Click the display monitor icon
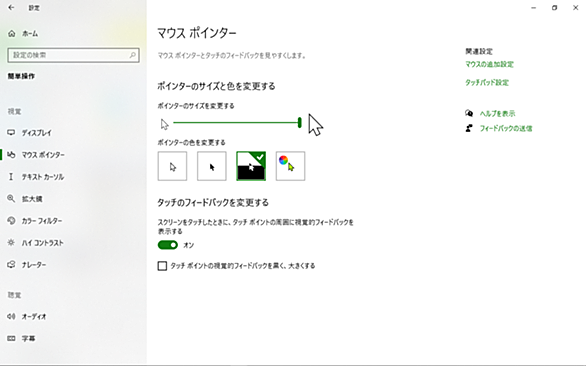Screen dimensions: 586x366 (x=11, y=133)
